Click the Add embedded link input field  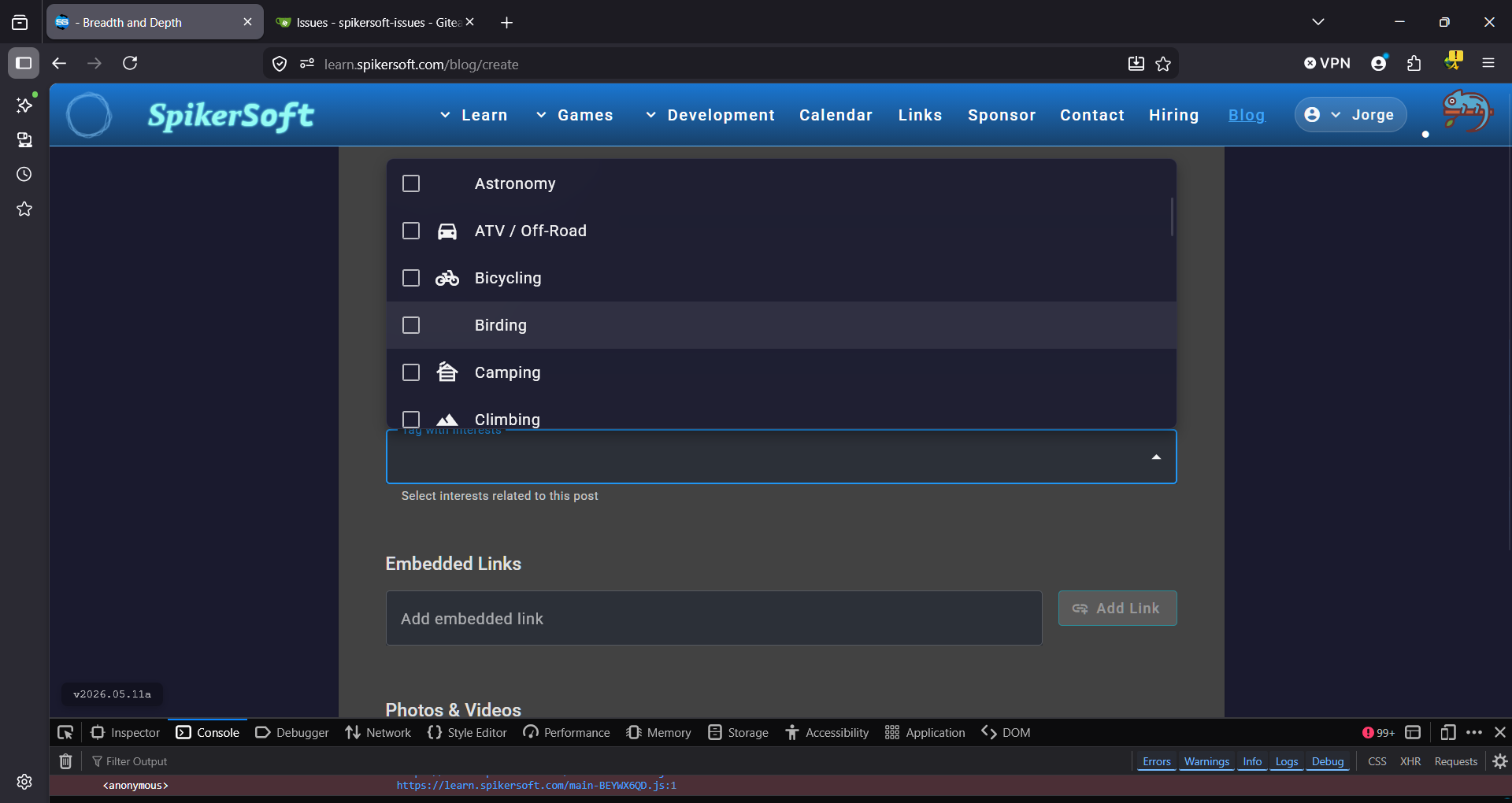click(x=713, y=618)
